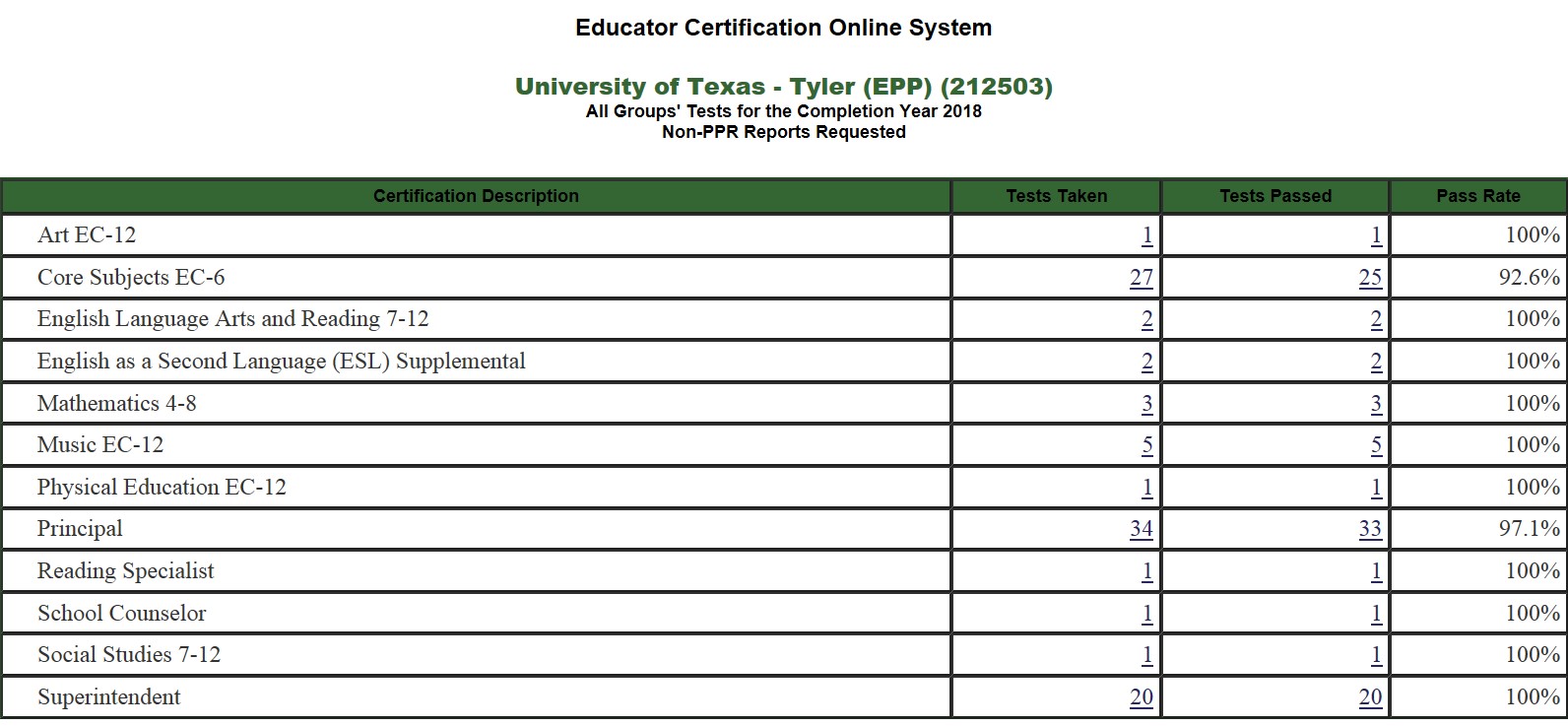Image resolution: width=1568 pixels, height=727 pixels.
Task: Click the Pass Rate column header
Action: coord(1478,196)
